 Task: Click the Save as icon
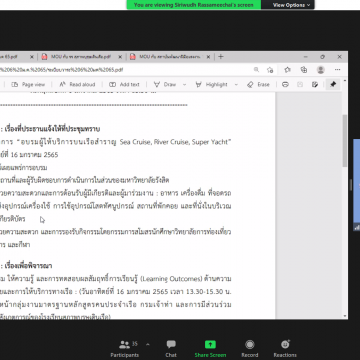[x=315, y=85]
